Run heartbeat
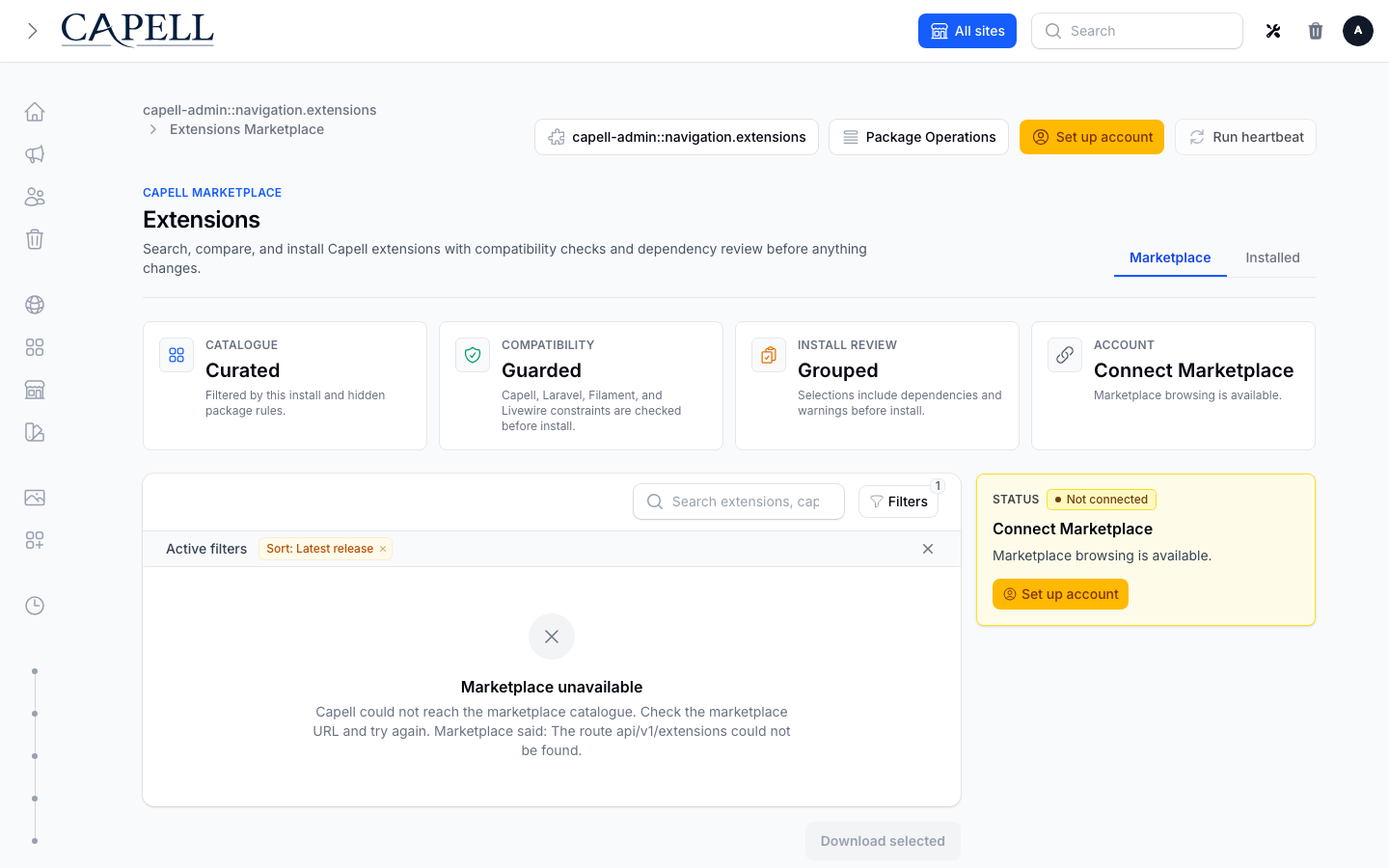 point(1245,137)
